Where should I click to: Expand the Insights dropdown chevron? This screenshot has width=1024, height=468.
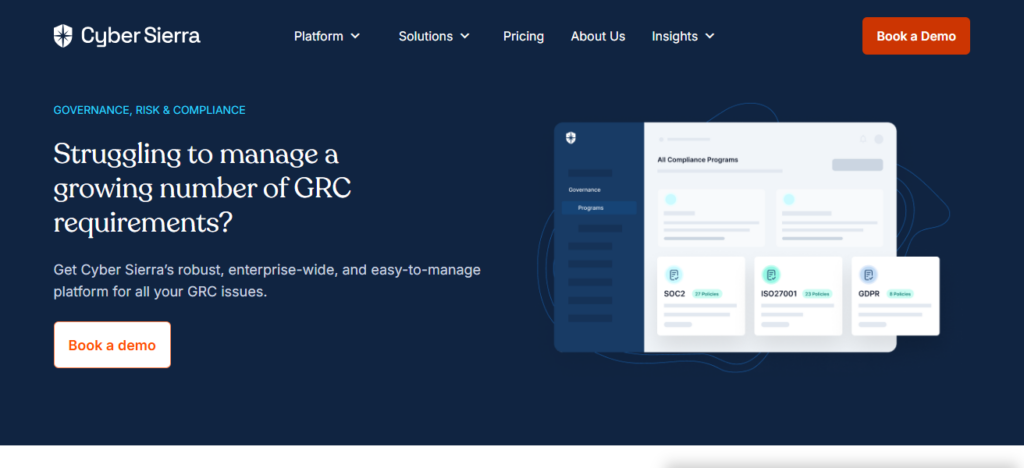(710, 36)
